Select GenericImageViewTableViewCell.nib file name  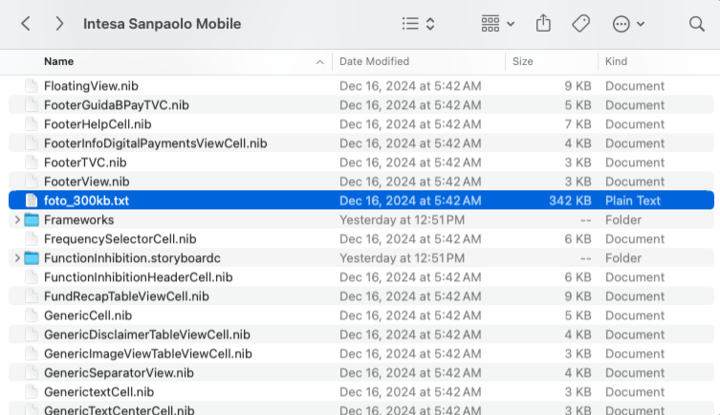tap(148, 354)
